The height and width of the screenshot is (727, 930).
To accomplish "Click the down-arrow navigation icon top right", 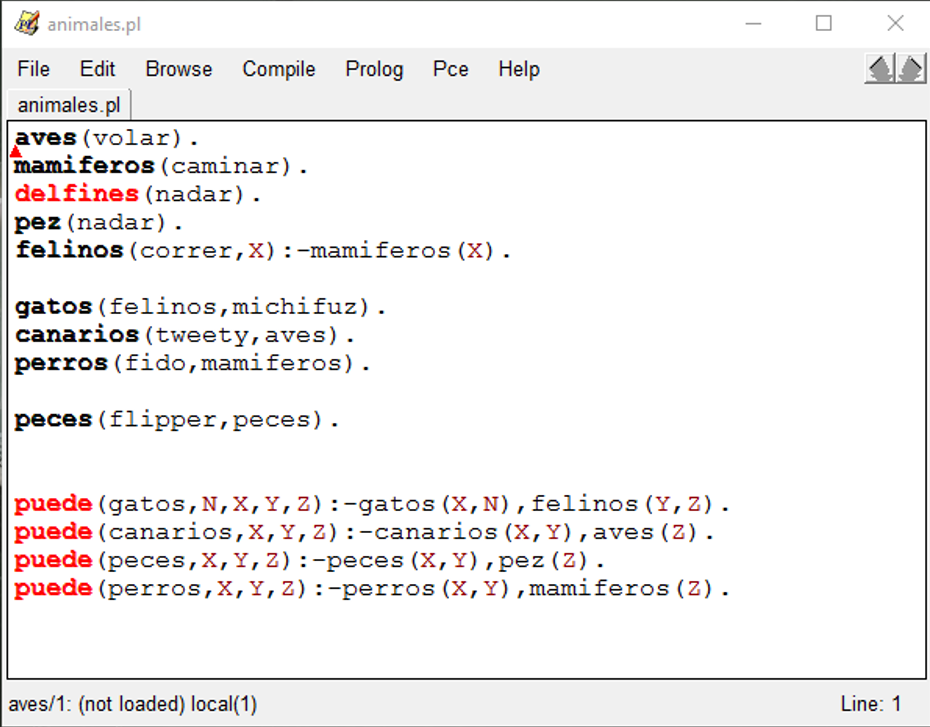I will tap(909, 69).
